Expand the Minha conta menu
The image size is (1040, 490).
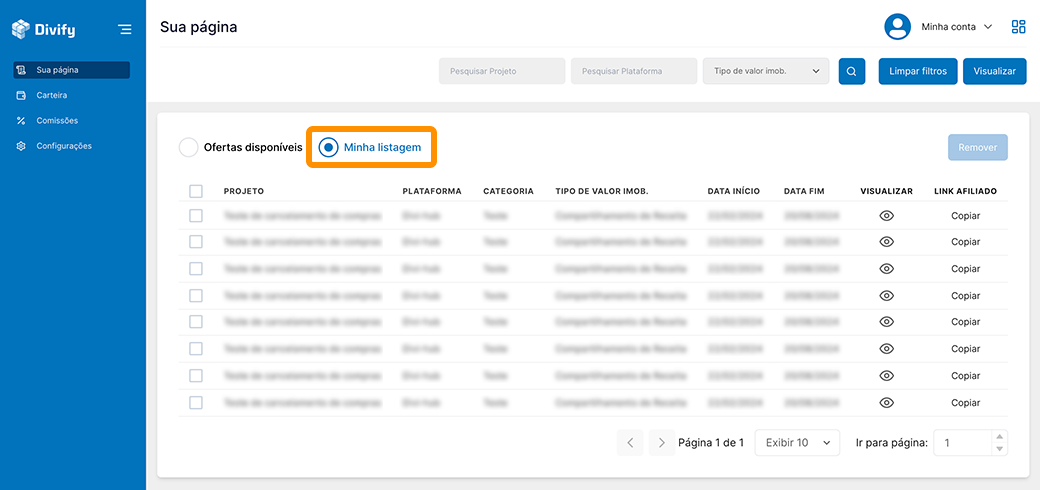pyautogui.click(x=956, y=27)
